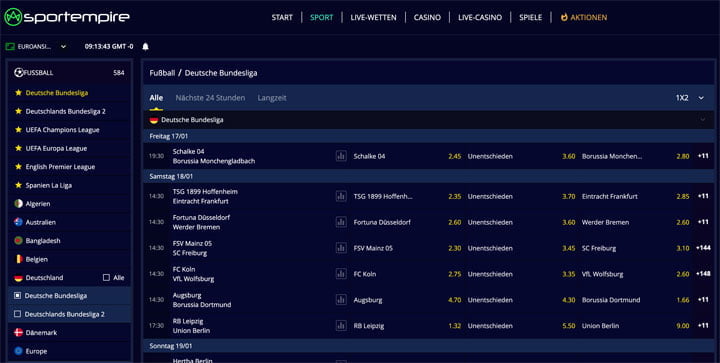The width and height of the screenshot is (720, 363).
Task: Open CASINO in top navigation
Action: (x=427, y=17)
